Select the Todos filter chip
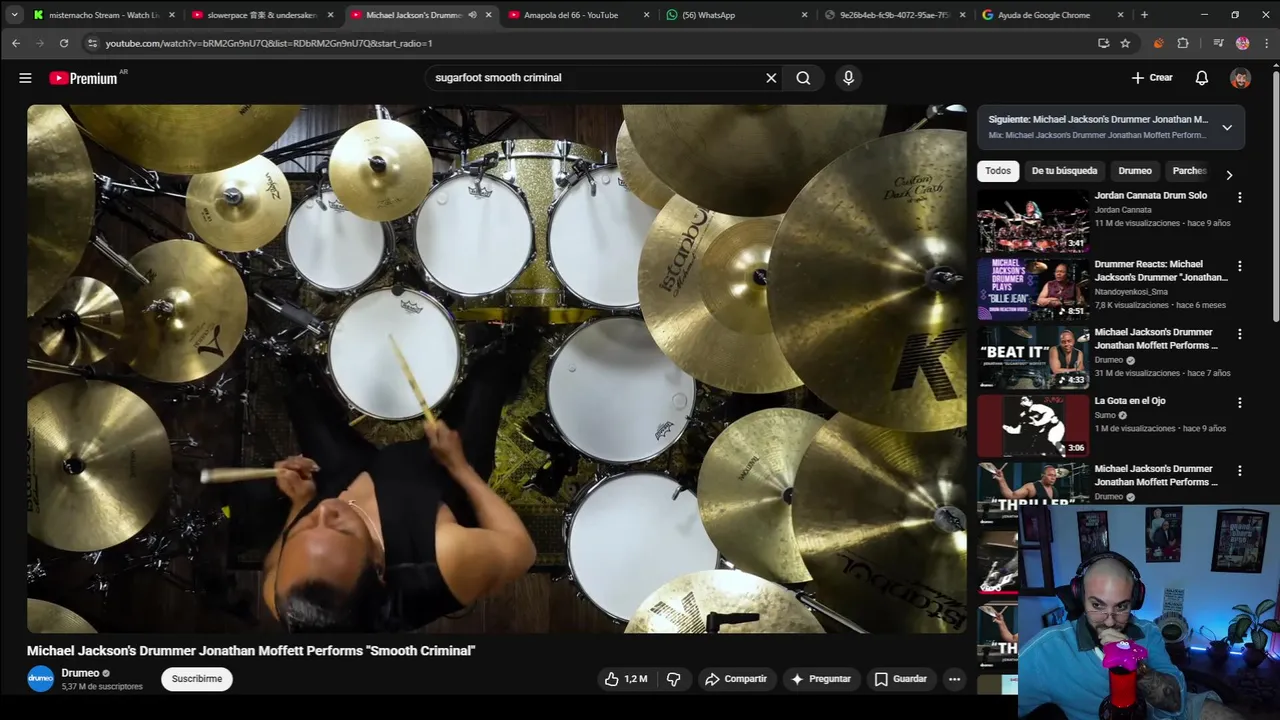 tap(998, 171)
